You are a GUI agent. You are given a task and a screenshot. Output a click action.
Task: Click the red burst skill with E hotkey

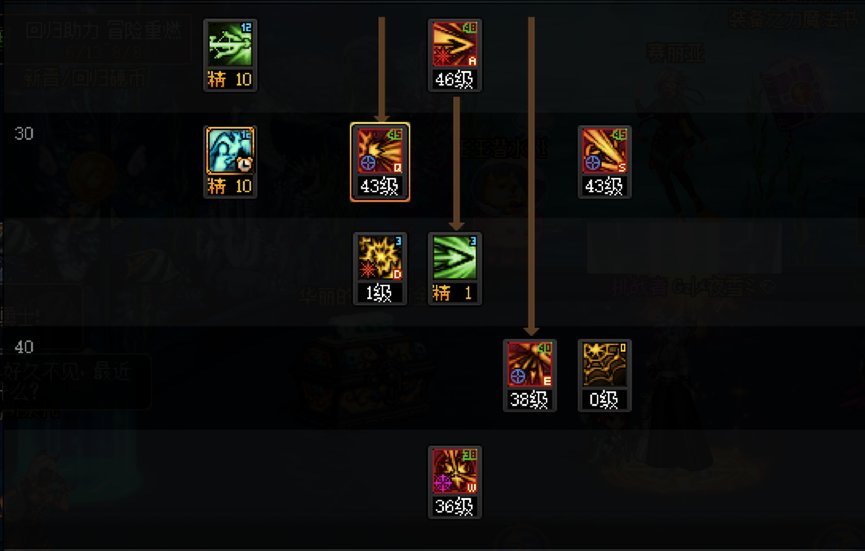[530, 364]
